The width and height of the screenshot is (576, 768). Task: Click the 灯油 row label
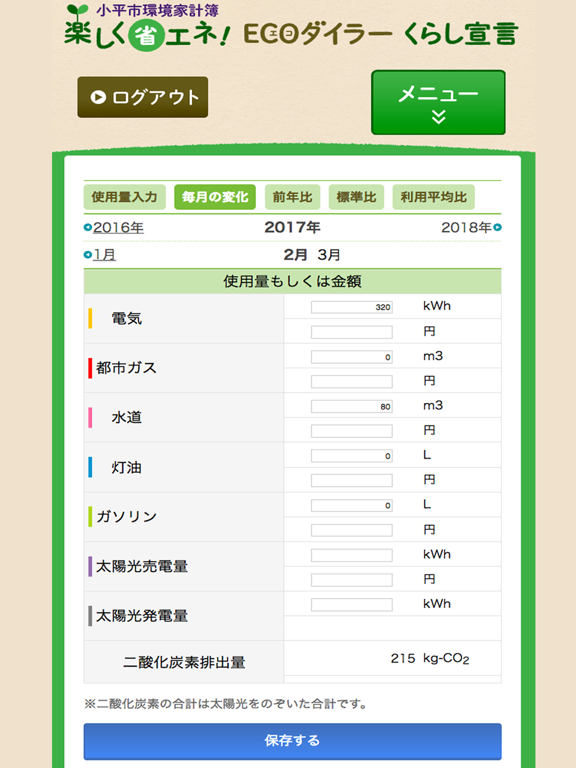[x=126, y=467]
